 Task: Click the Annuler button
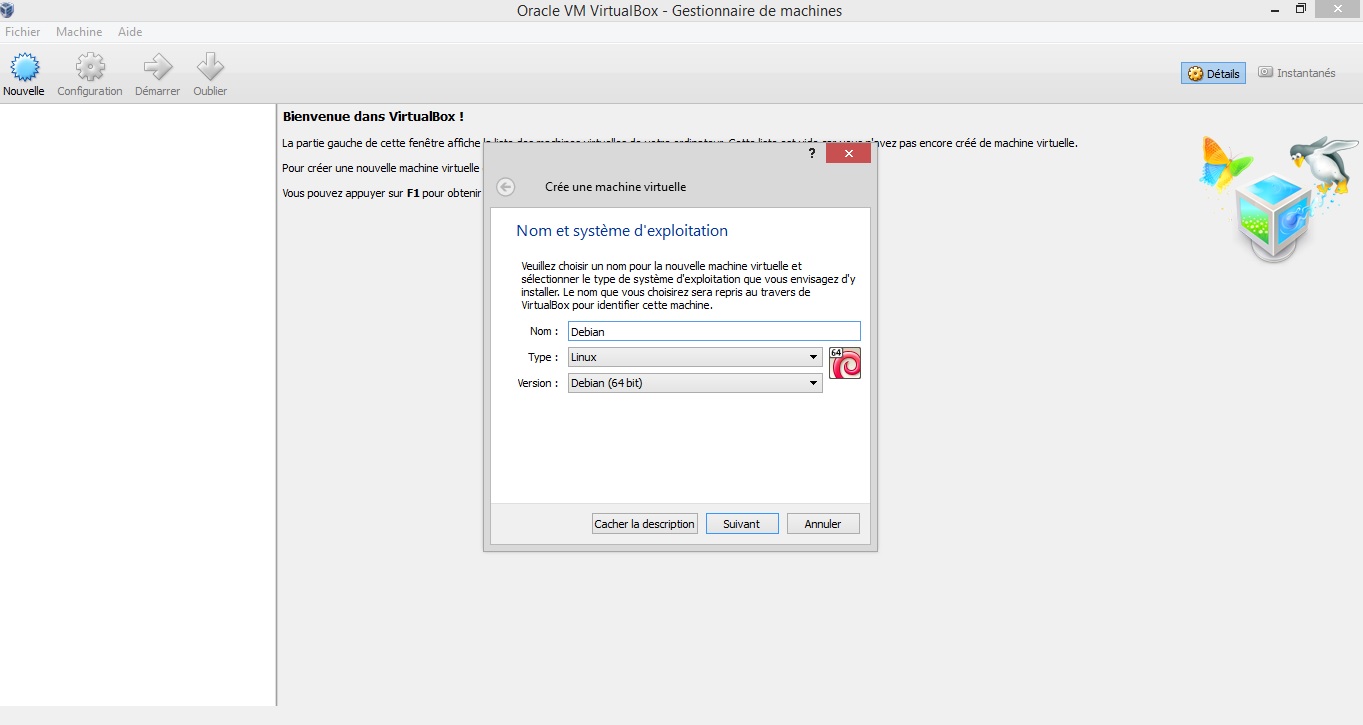823,524
